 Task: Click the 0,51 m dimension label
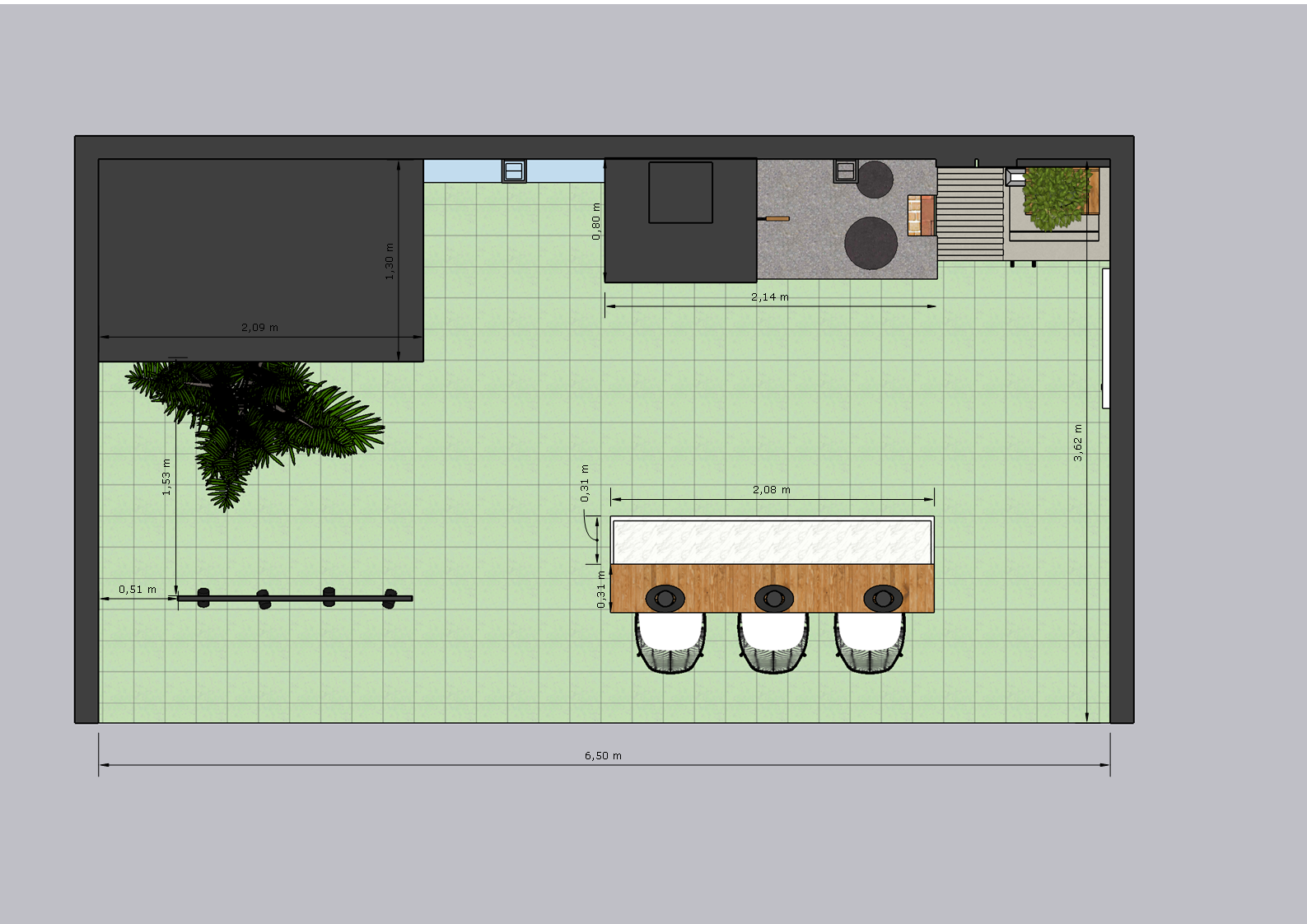coord(137,589)
